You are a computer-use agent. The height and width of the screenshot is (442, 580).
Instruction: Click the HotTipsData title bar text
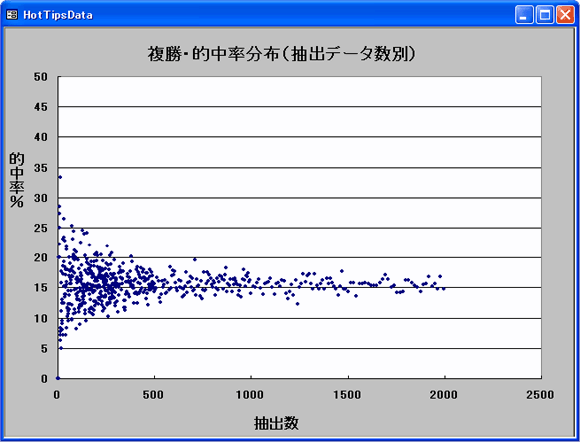pyautogui.click(x=58, y=15)
